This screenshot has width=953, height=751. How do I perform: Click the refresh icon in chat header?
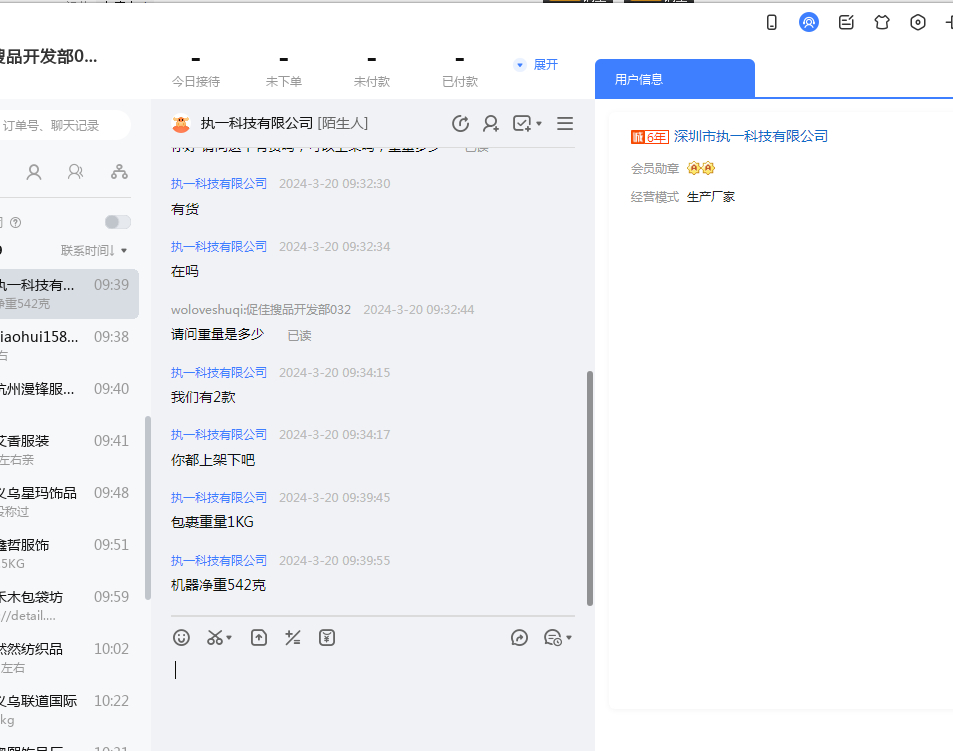pos(460,123)
